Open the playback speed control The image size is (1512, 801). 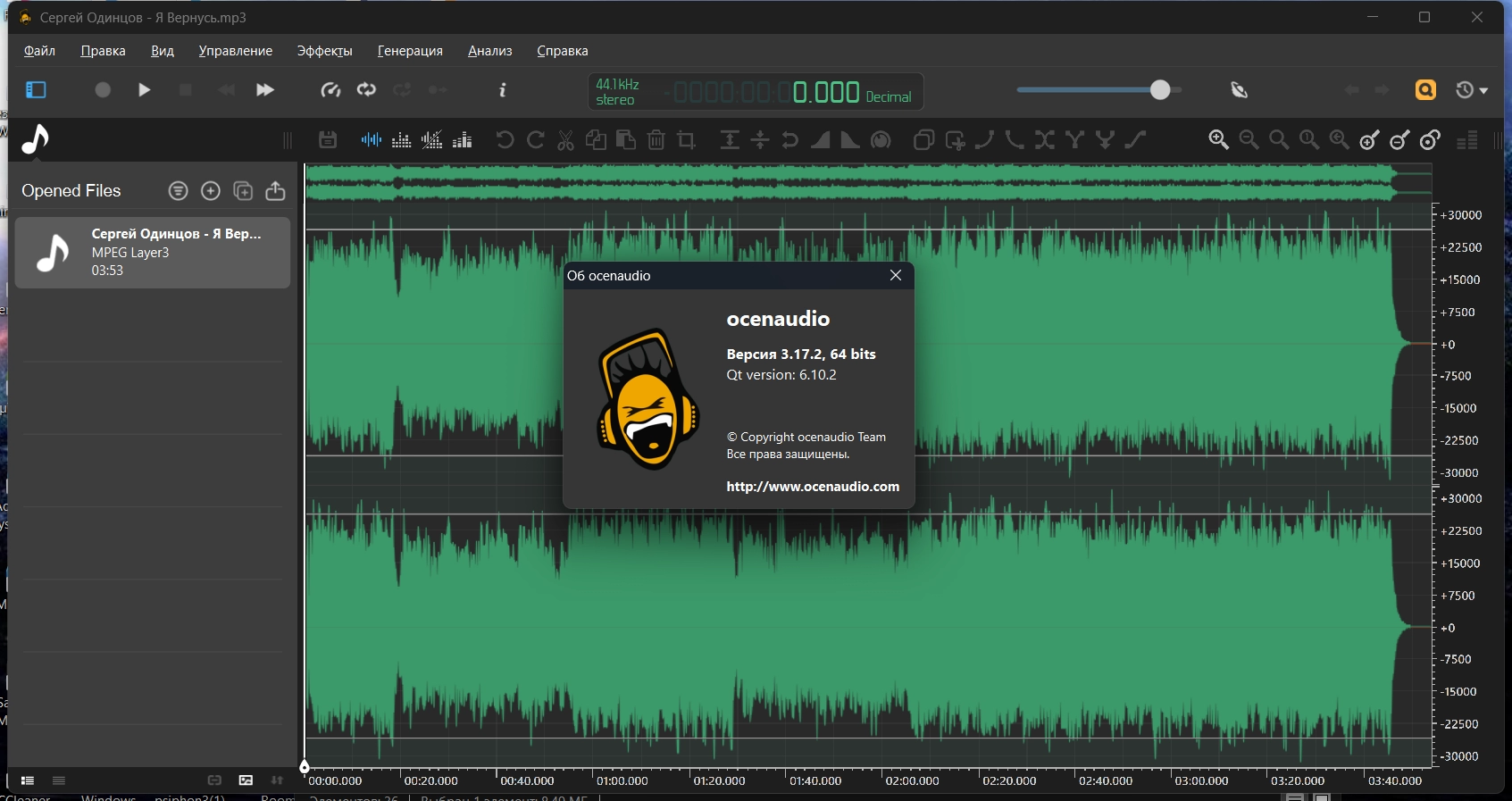(x=330, y=90)
